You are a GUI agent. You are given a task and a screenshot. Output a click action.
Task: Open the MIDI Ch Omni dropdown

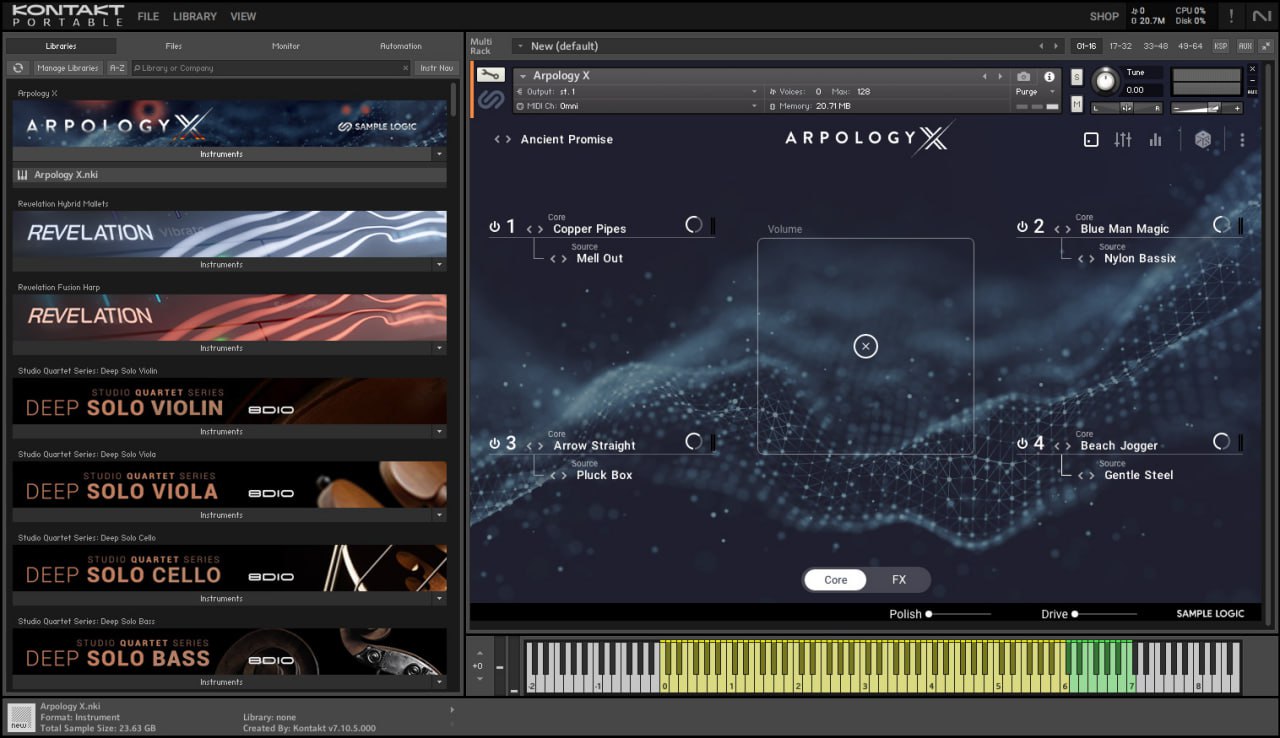pyautogui.click(x=637, y=106)
